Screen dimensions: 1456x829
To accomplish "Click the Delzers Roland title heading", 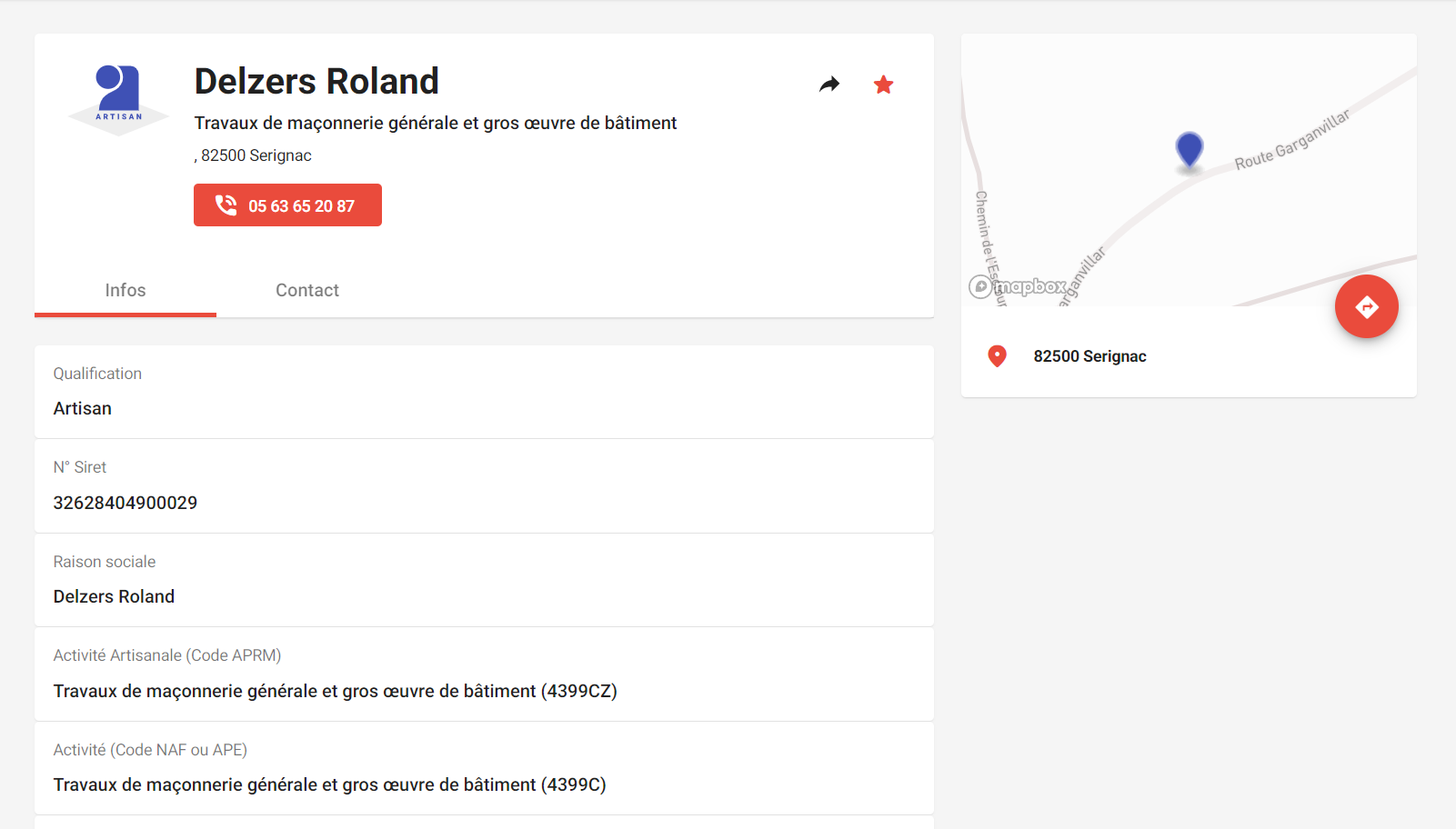I will point(316,81).
